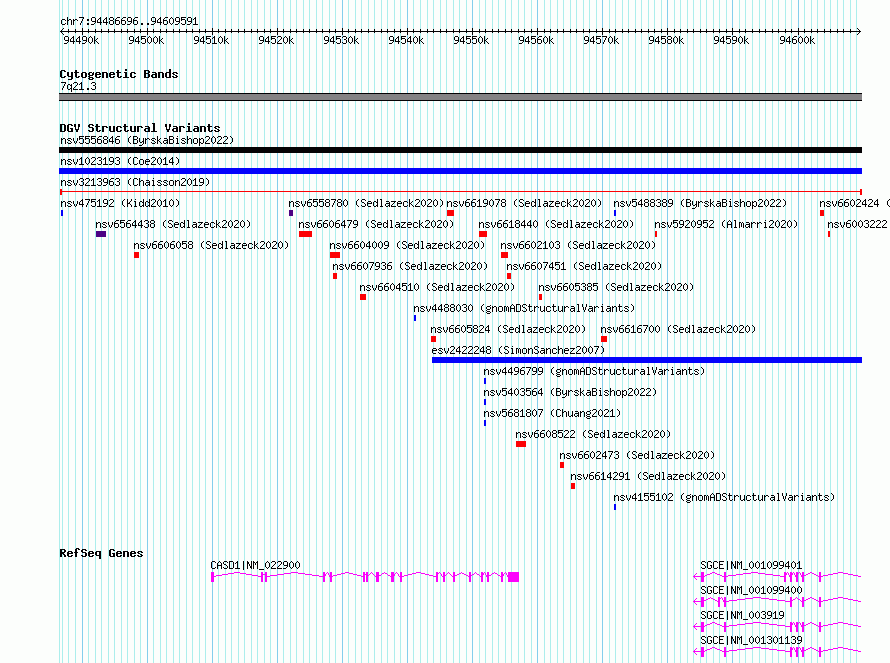Open the nsv6607936 (Sedlazeck2020) label
The height and width of the screenshot is (663, 890).
tap(410, 266)
